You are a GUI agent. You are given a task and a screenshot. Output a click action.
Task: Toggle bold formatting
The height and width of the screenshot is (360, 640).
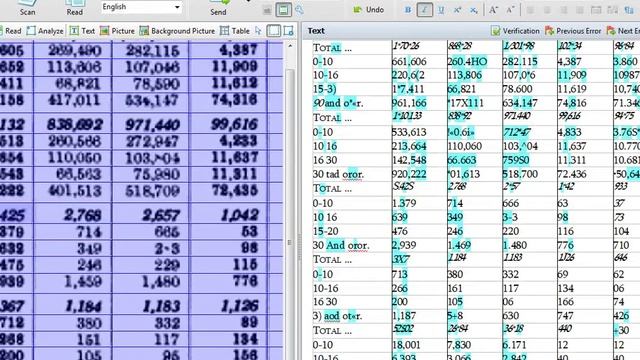pyautogui.click(x=408, y=10)
